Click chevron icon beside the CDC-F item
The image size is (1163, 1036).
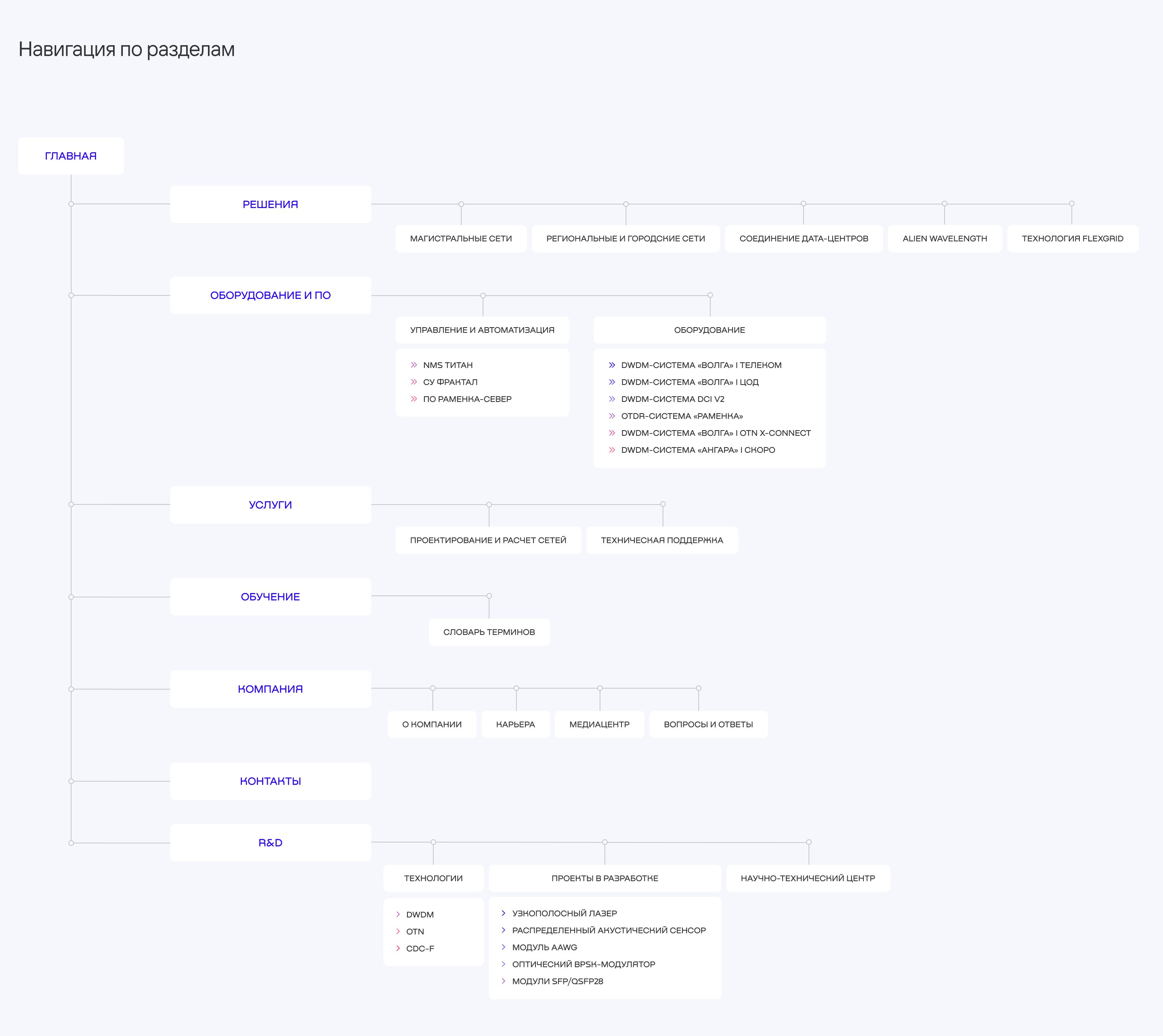pos(398,948)
